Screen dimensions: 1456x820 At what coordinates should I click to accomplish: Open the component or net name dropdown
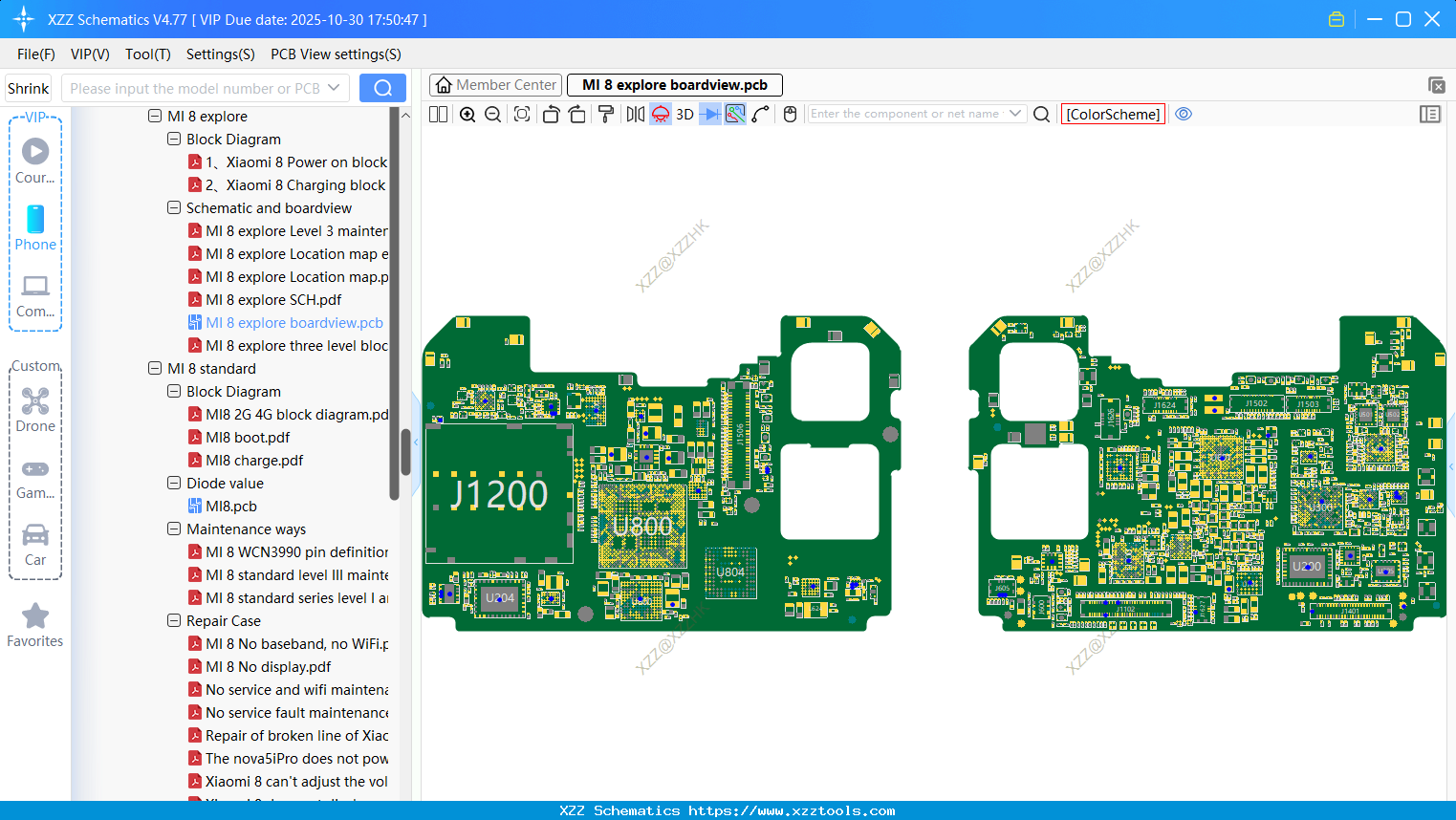pos(1015,114)
